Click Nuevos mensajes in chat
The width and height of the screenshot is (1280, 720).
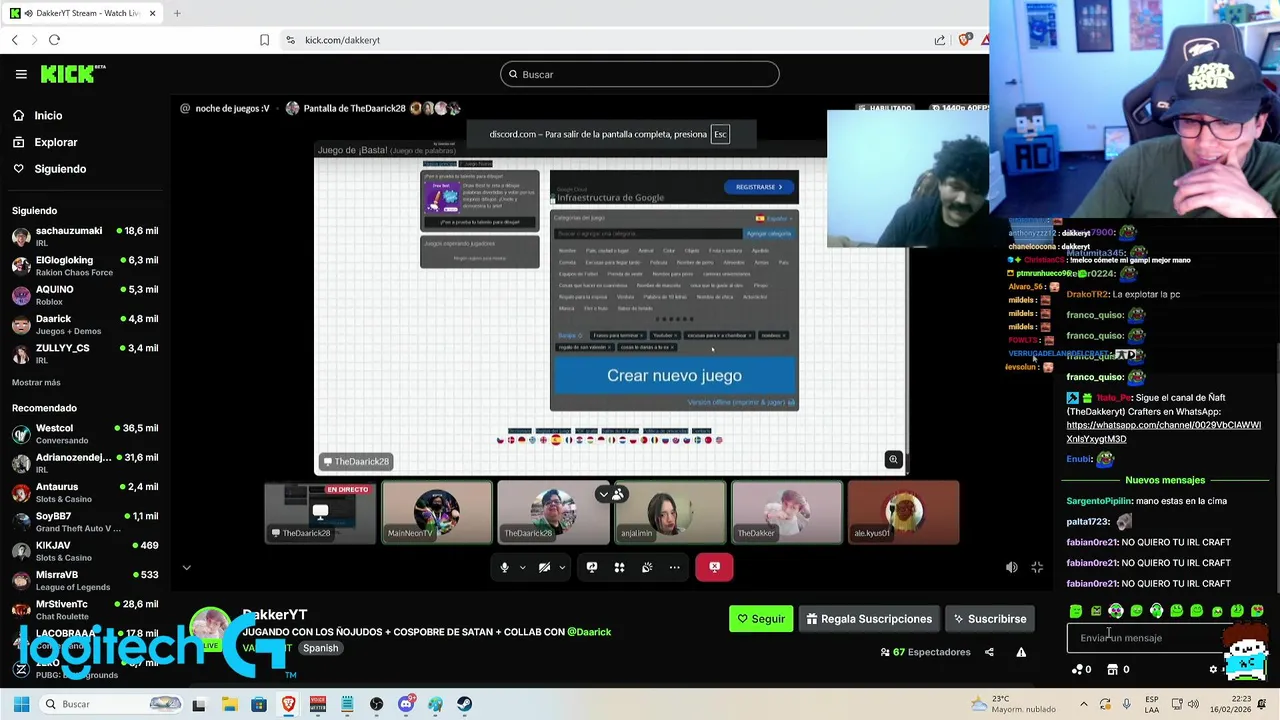pos(1165,480)
